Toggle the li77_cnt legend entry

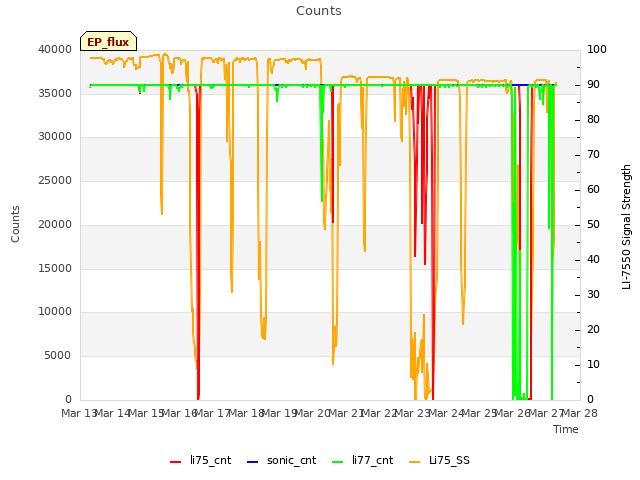pos(362,460)
